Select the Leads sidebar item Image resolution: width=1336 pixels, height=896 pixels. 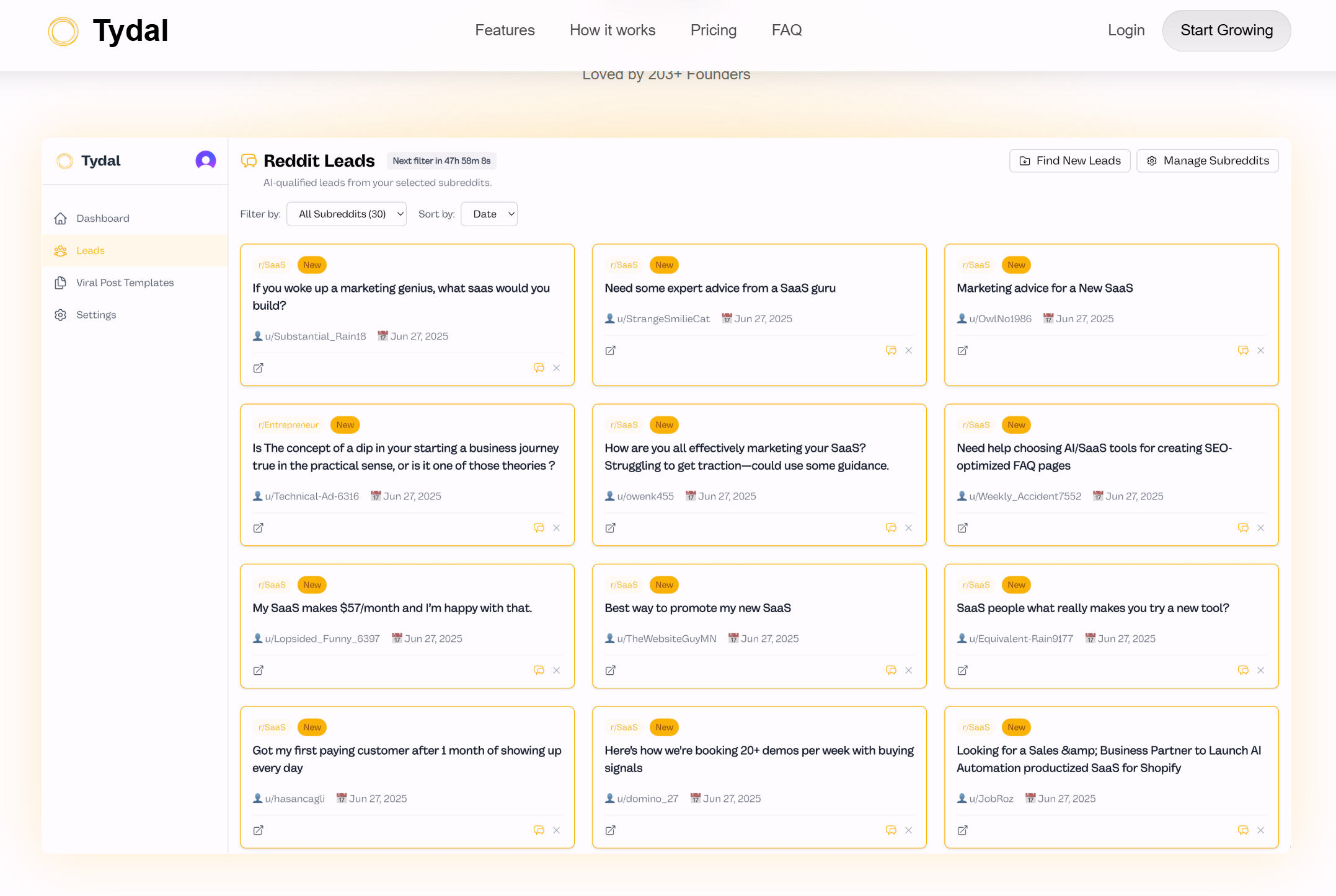pyautogui.click(x=135, y=250)
